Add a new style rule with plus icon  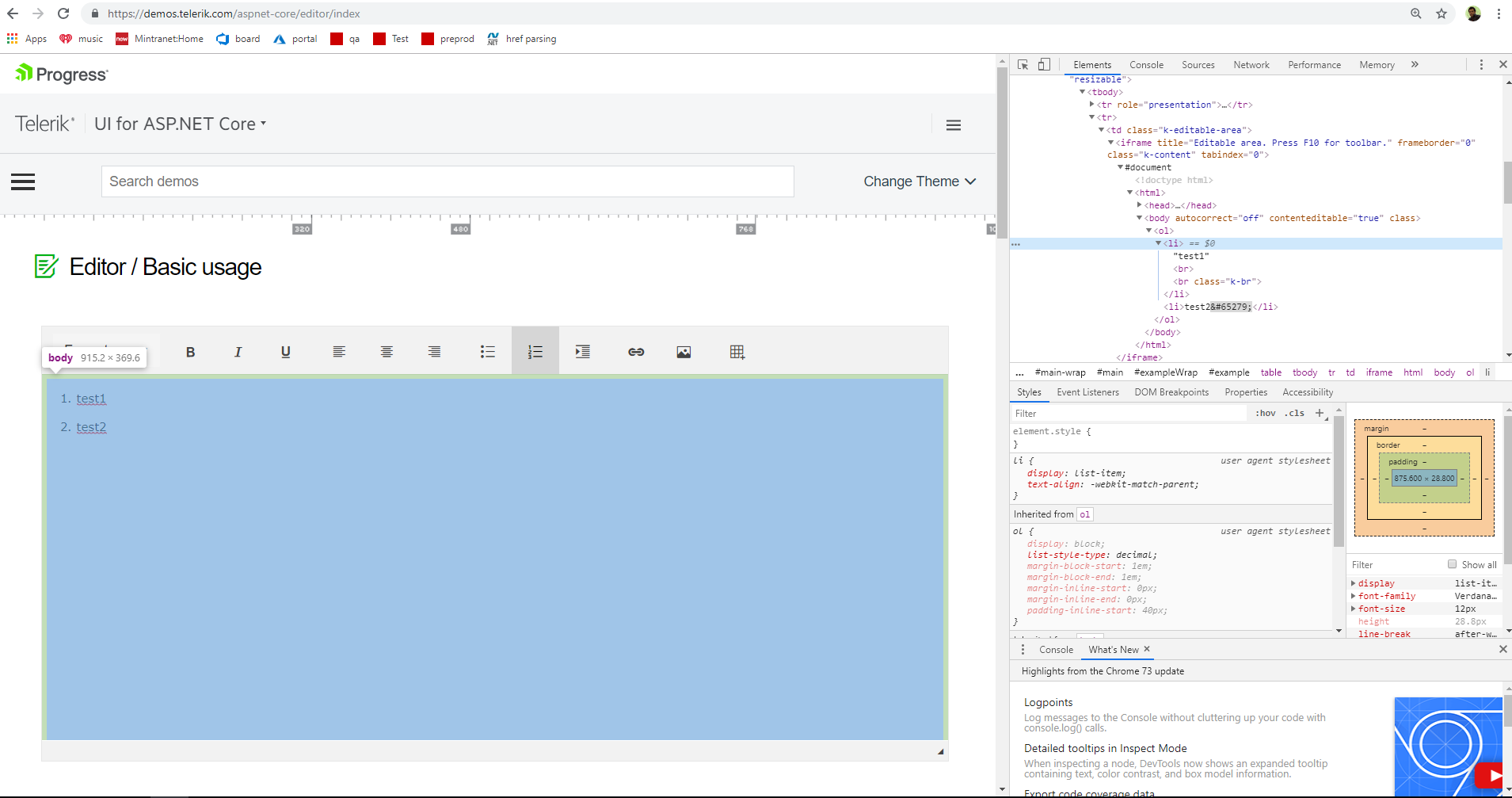tap(1320, 413)
